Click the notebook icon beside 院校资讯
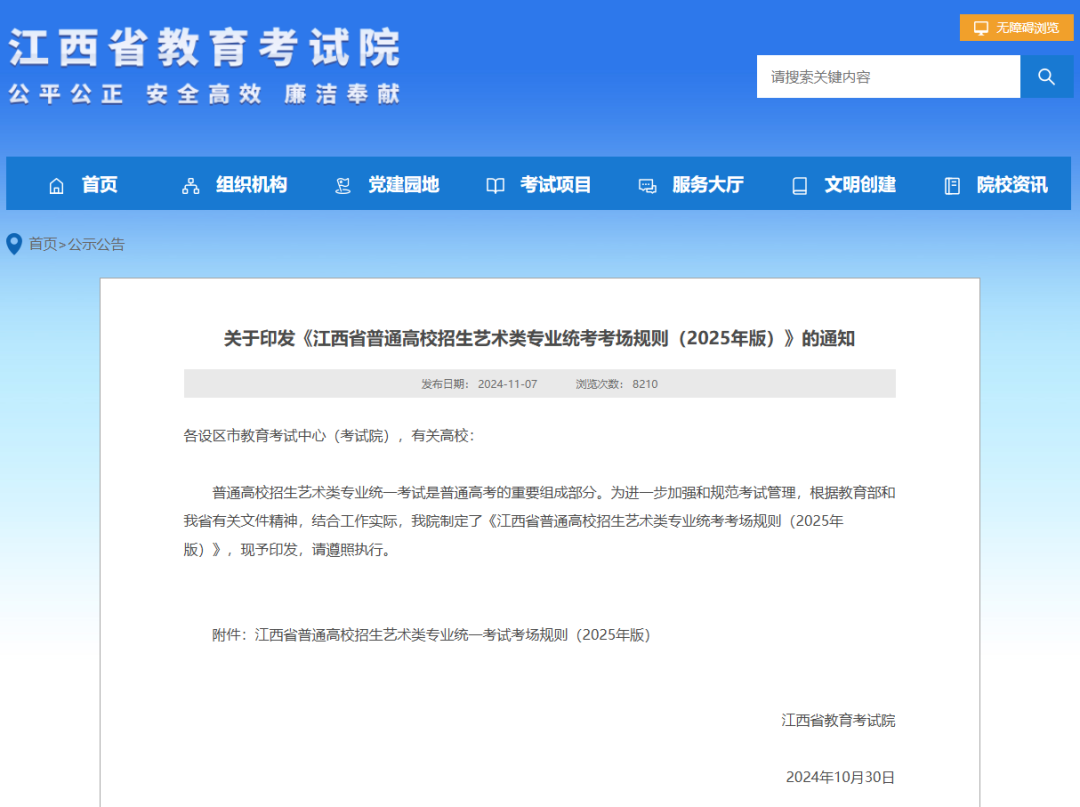This screenshot has height=807, width=1080. [952, 186]
